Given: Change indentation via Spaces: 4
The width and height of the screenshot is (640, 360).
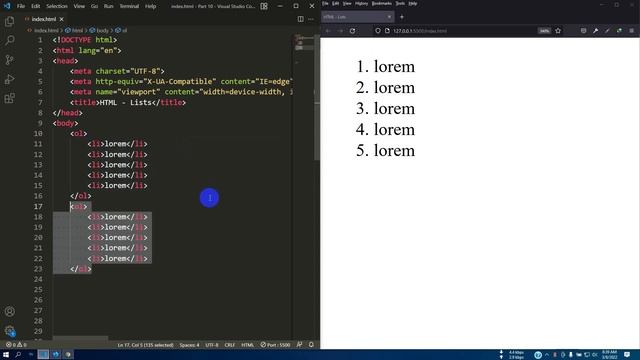Looking at the screenshot, I should [189, 345].
